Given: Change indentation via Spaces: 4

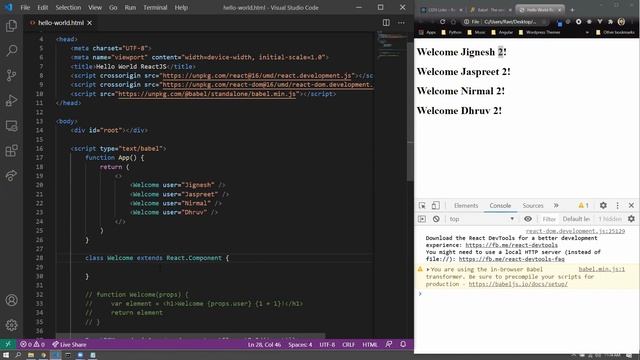Looking at the screenshot, I should [x=300, y=344].
